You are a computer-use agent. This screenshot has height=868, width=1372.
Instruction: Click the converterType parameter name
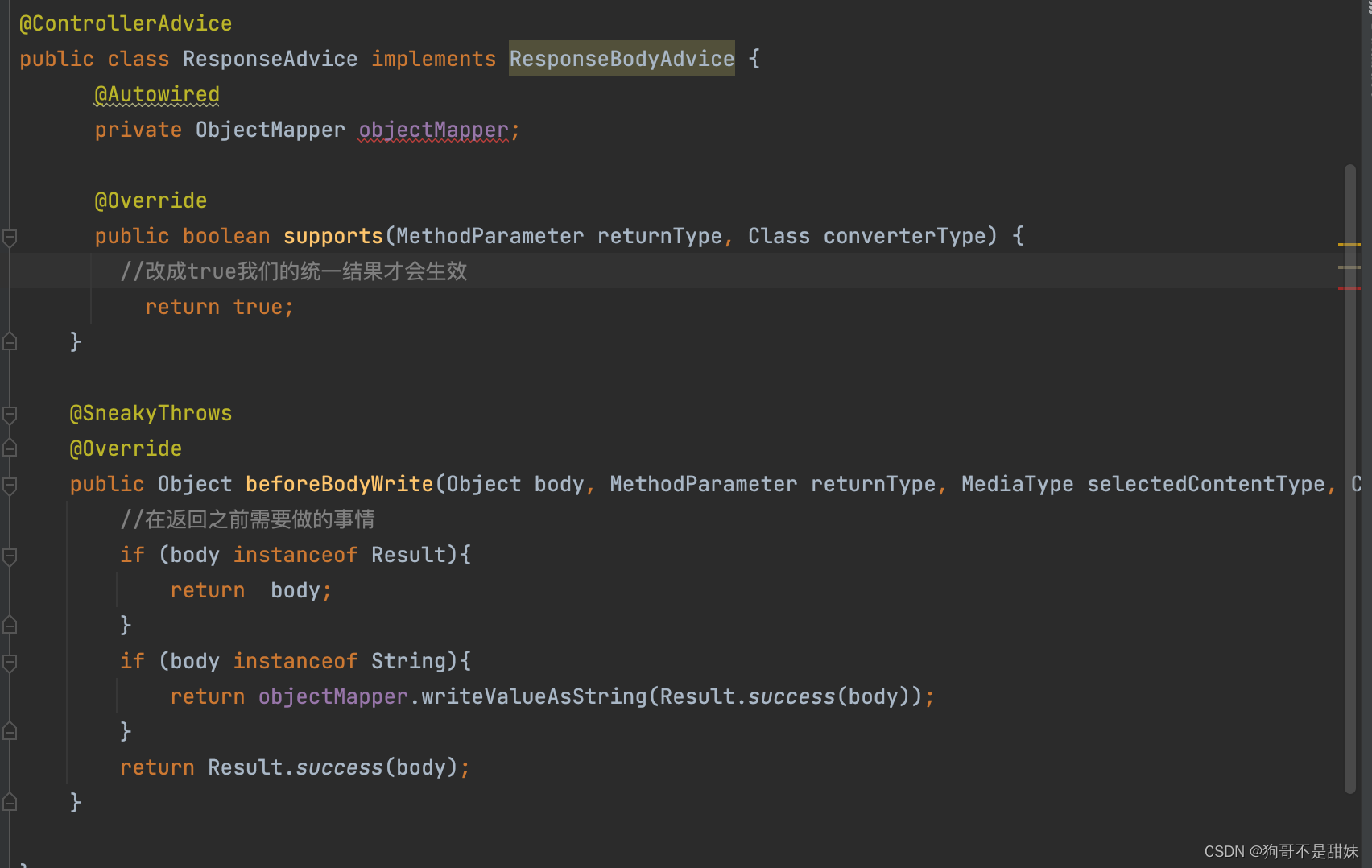(904, 236)
